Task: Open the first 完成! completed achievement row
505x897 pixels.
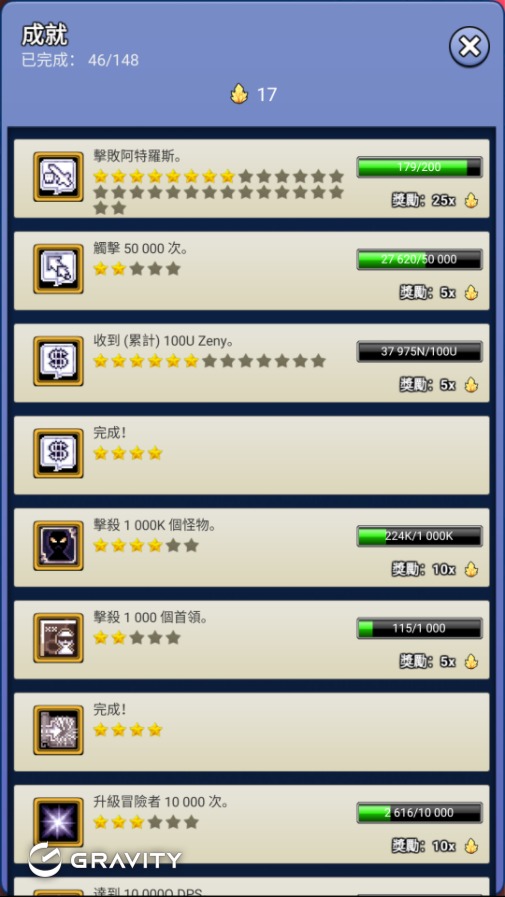Action: 252,455
